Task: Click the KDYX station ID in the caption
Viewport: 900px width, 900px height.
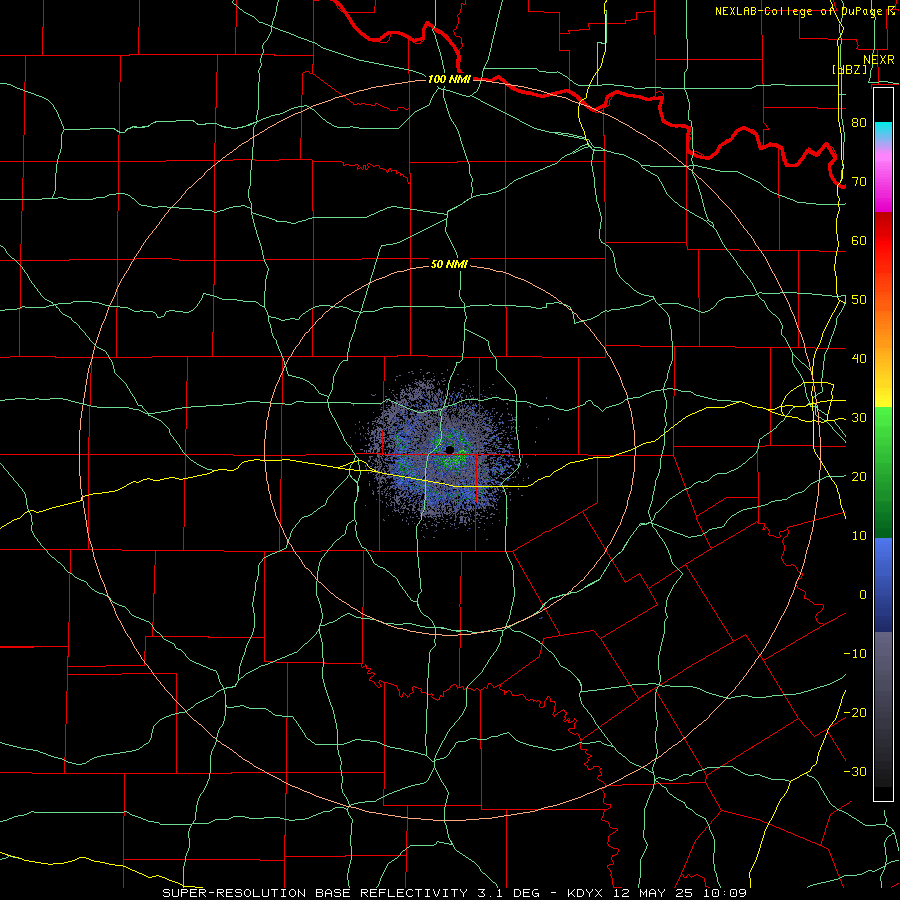Action: pos(585,893)
